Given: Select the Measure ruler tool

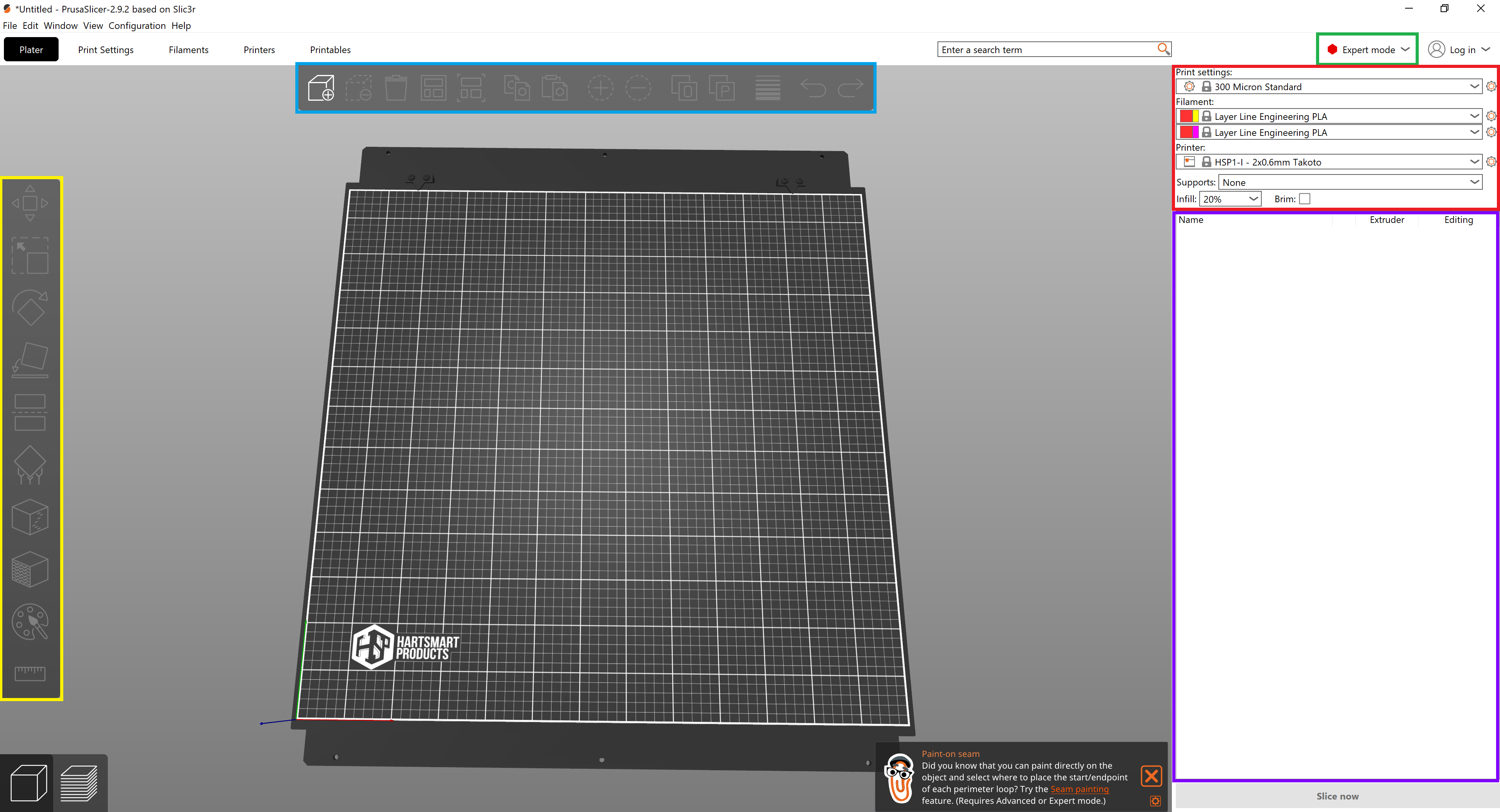Looking at the screenshot, I should click(30, 673).
